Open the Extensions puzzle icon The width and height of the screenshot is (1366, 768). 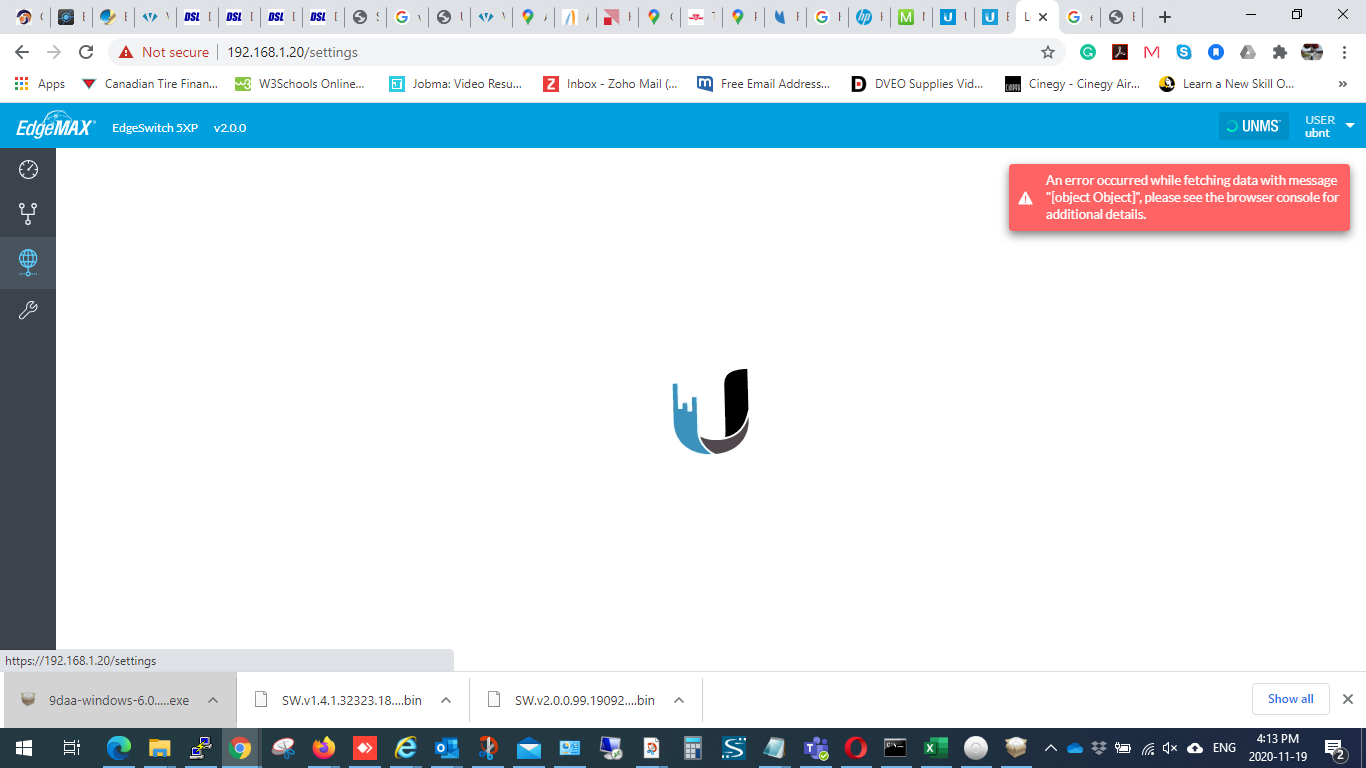point(1279,52)
